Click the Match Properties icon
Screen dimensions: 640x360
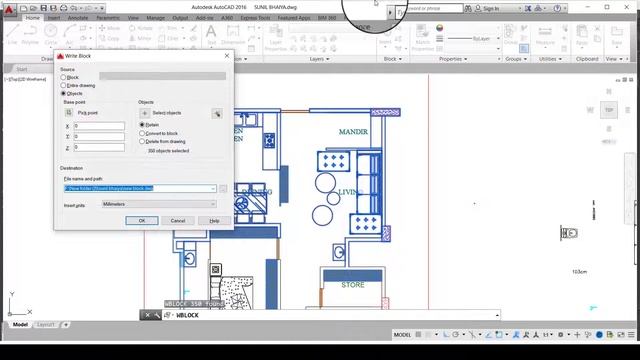click(422, 38)
